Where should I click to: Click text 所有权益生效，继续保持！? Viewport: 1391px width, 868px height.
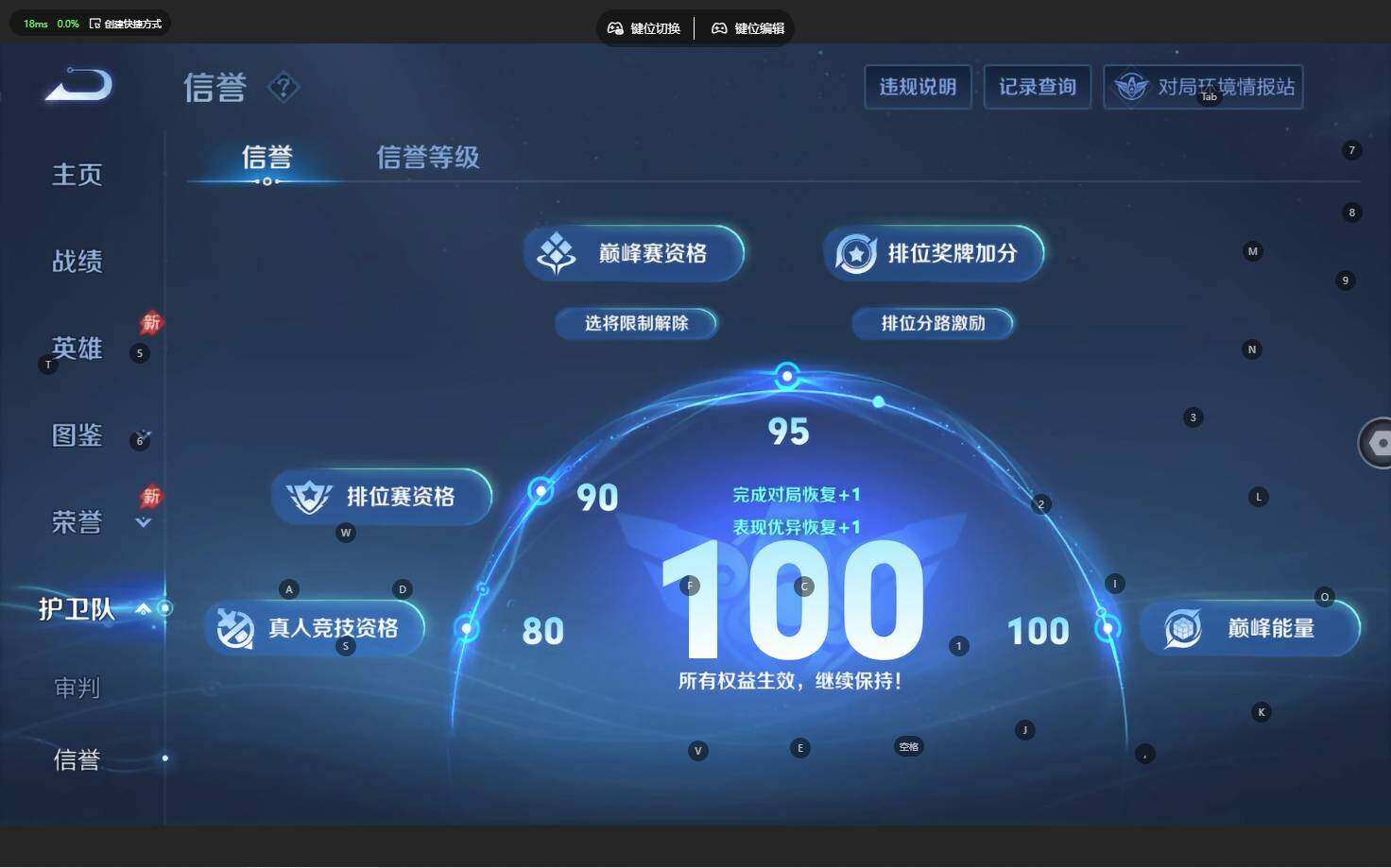pyautogui.click(x=790, y=681)
